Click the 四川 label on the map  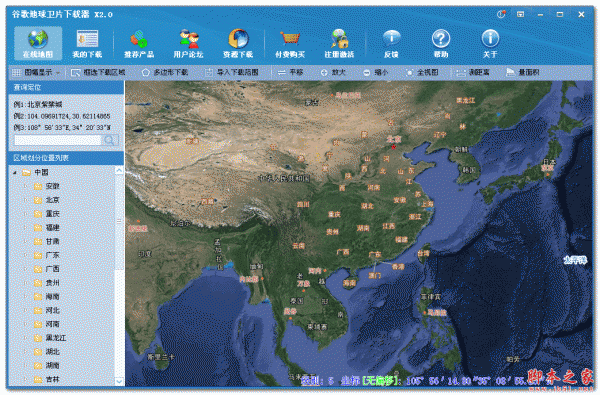point(303,205)
